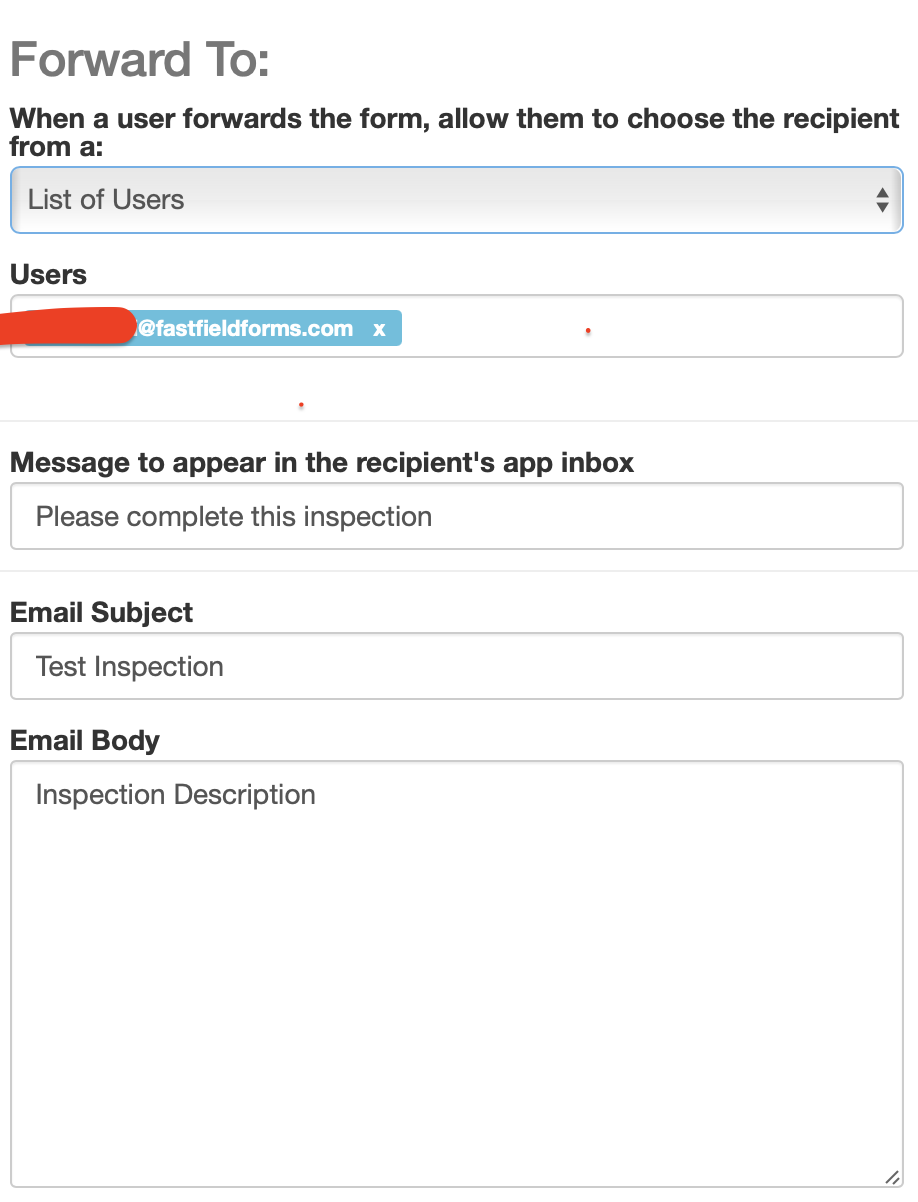Click the Forward To heading
Screen dimensions: 918x1202
coord(140,61)
